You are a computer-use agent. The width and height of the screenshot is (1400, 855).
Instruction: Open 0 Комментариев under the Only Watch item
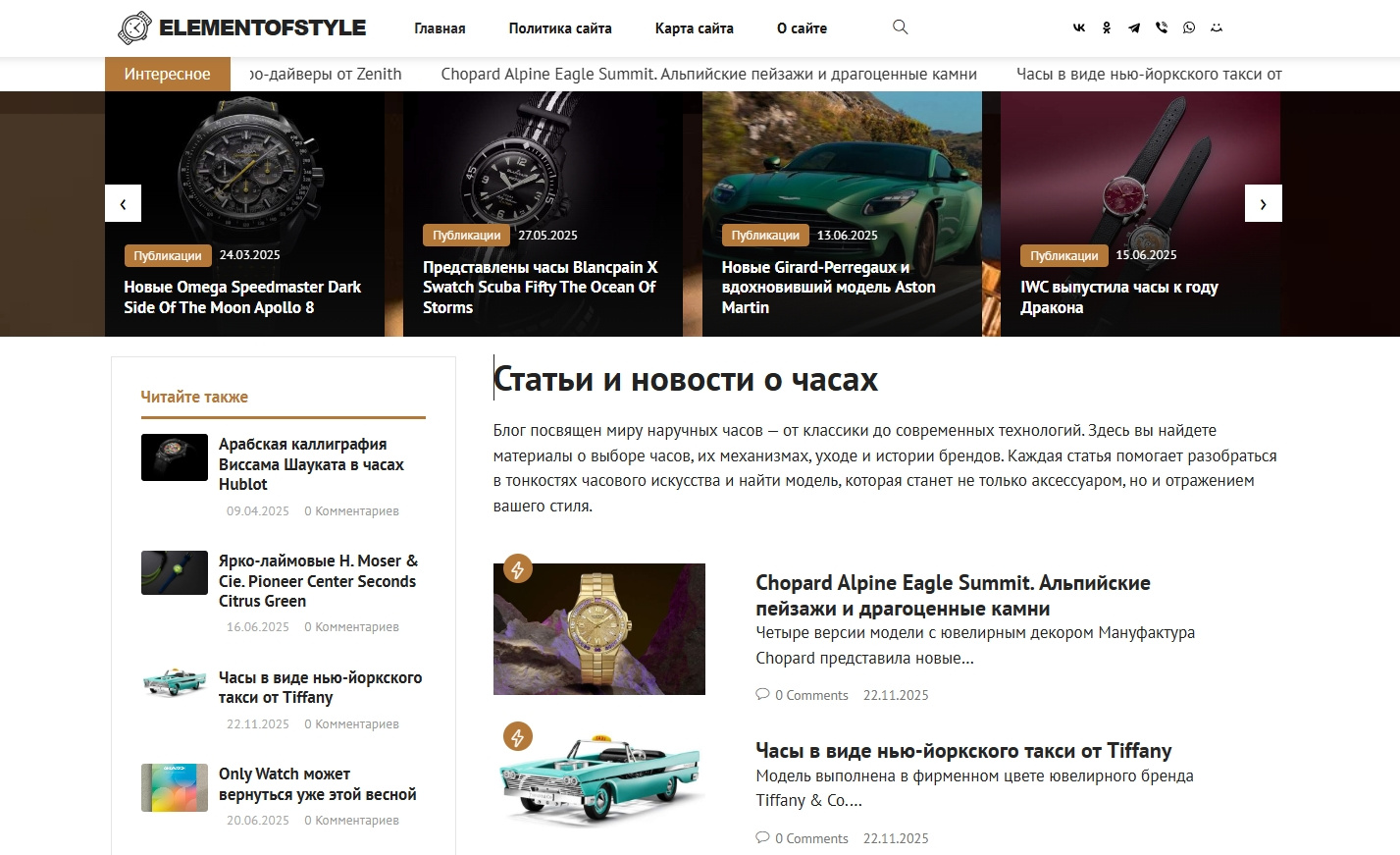(x=351, y=821)
